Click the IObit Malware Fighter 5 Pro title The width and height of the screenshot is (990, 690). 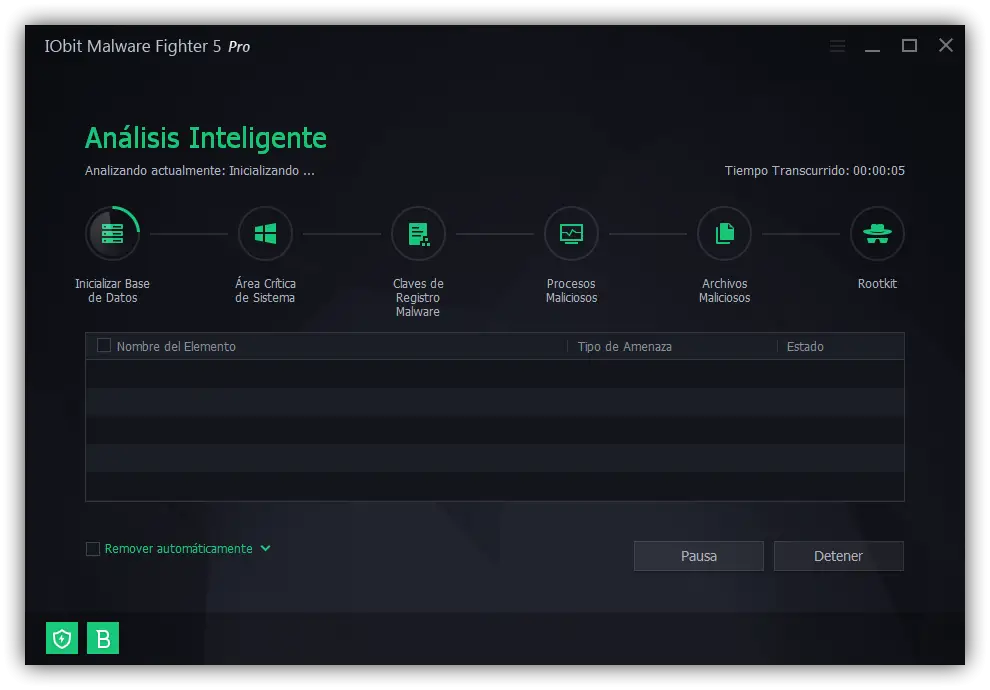point(147,46)
